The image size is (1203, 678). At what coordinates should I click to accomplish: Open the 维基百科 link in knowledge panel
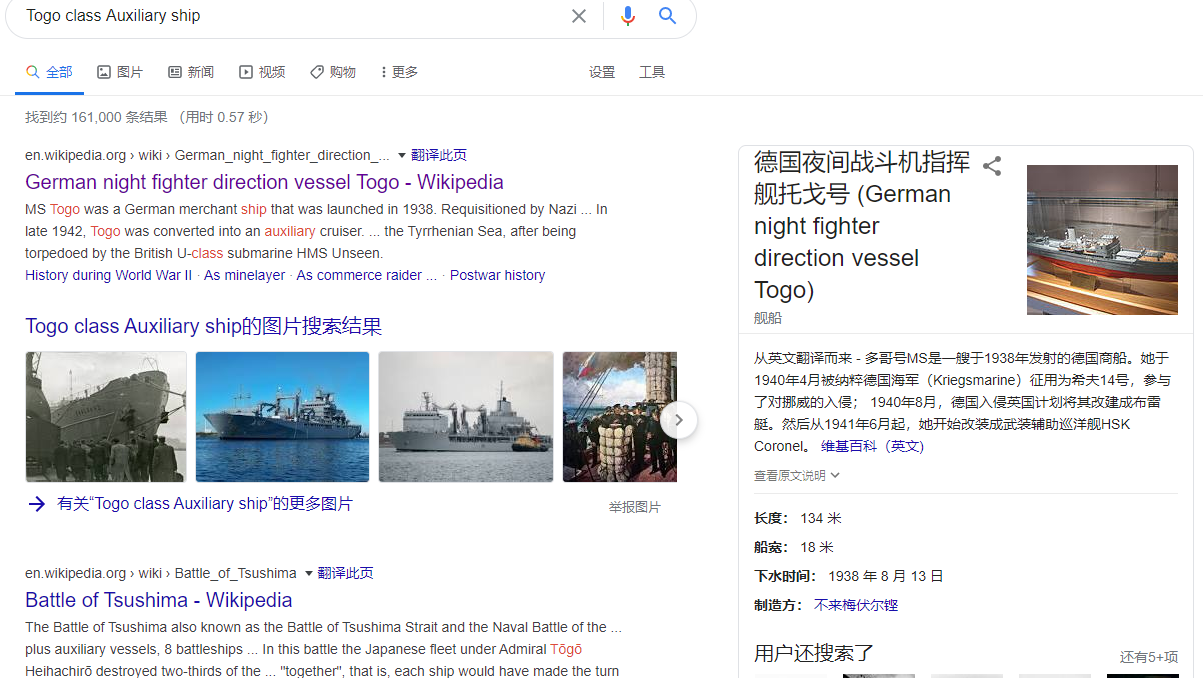[x=849, y=446]
